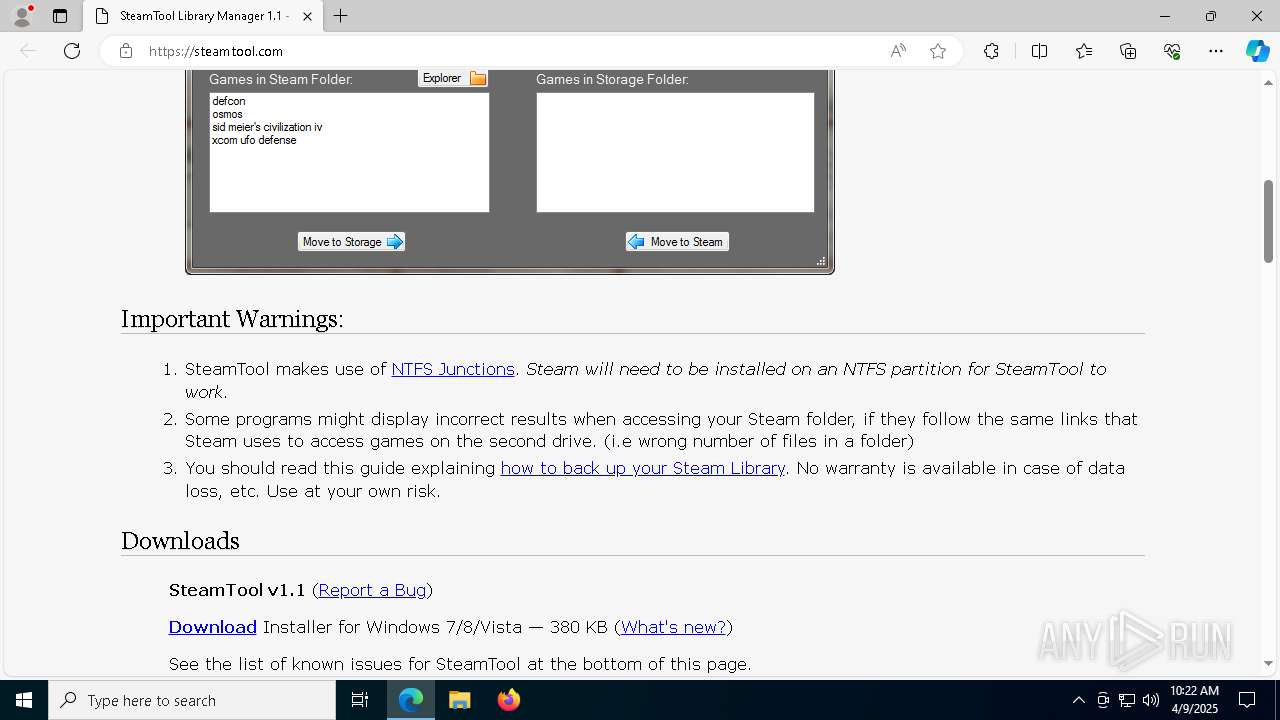Open the network status tray icon
1280x720 pixels.
[1127, 700]
